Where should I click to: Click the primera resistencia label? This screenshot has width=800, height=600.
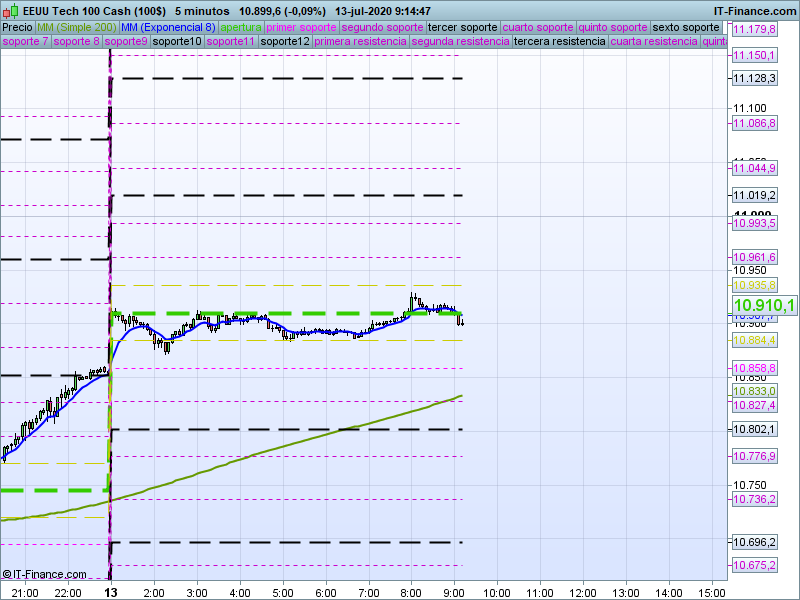360,42
